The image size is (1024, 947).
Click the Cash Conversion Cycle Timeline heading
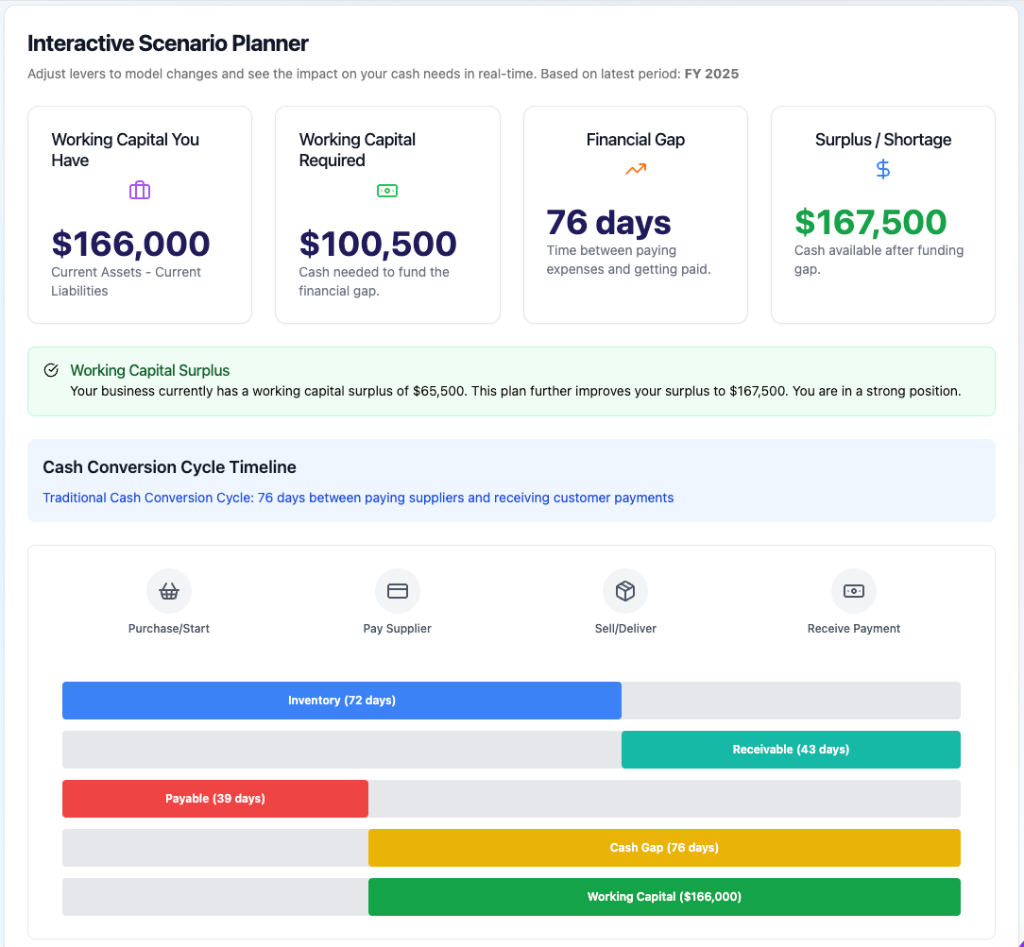pos(169,467)
